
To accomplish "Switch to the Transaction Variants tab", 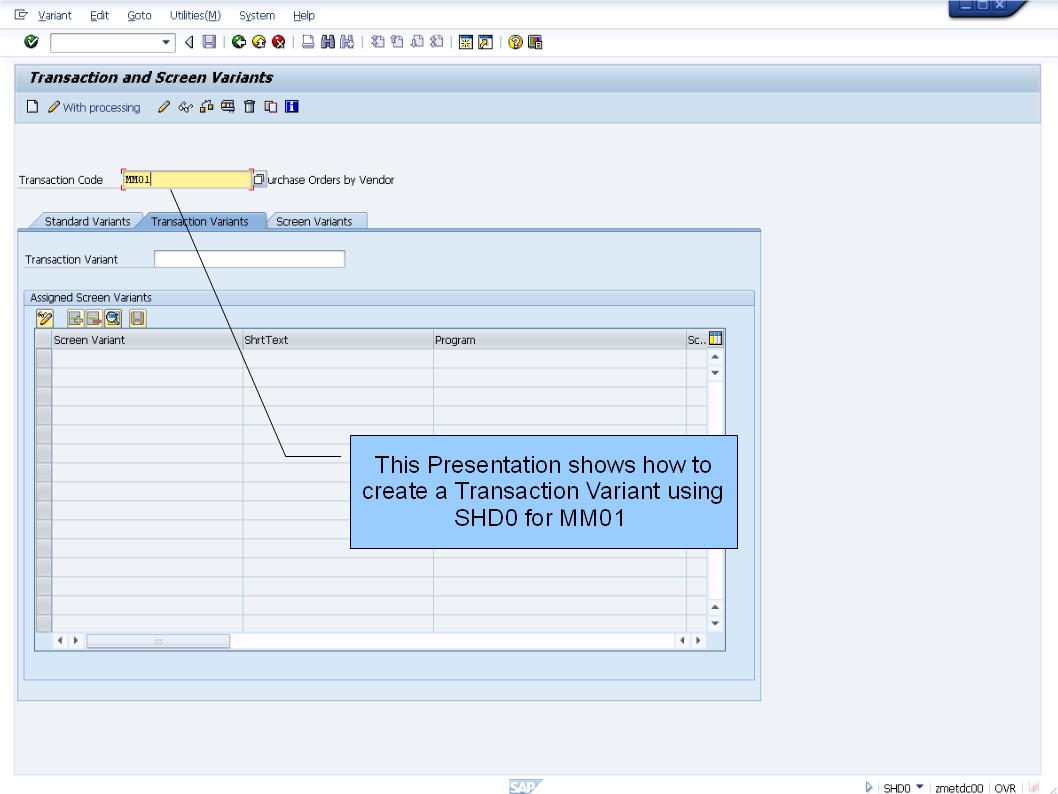I will click(x=200, y=221).
